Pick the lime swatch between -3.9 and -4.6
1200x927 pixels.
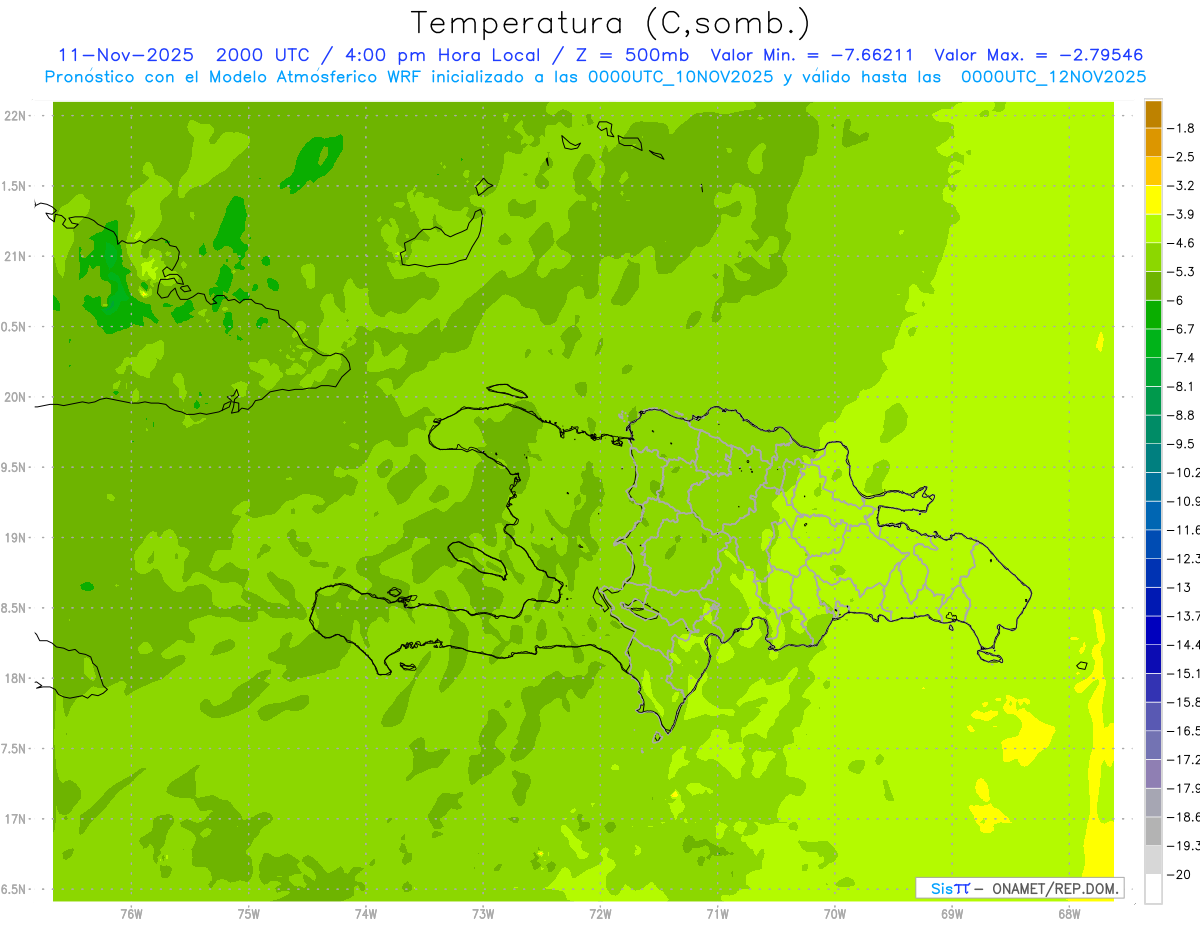click(1153, 229)
